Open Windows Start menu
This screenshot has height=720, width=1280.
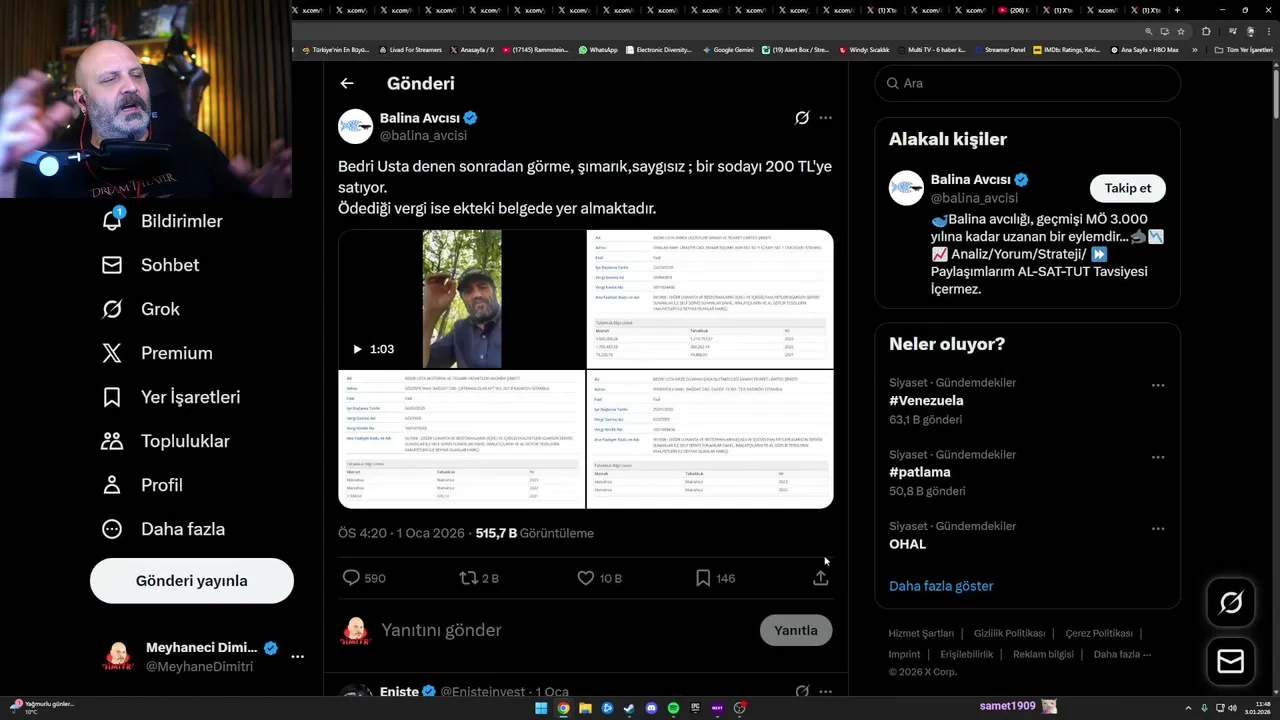pyautogui.click(x=541, y=708)
